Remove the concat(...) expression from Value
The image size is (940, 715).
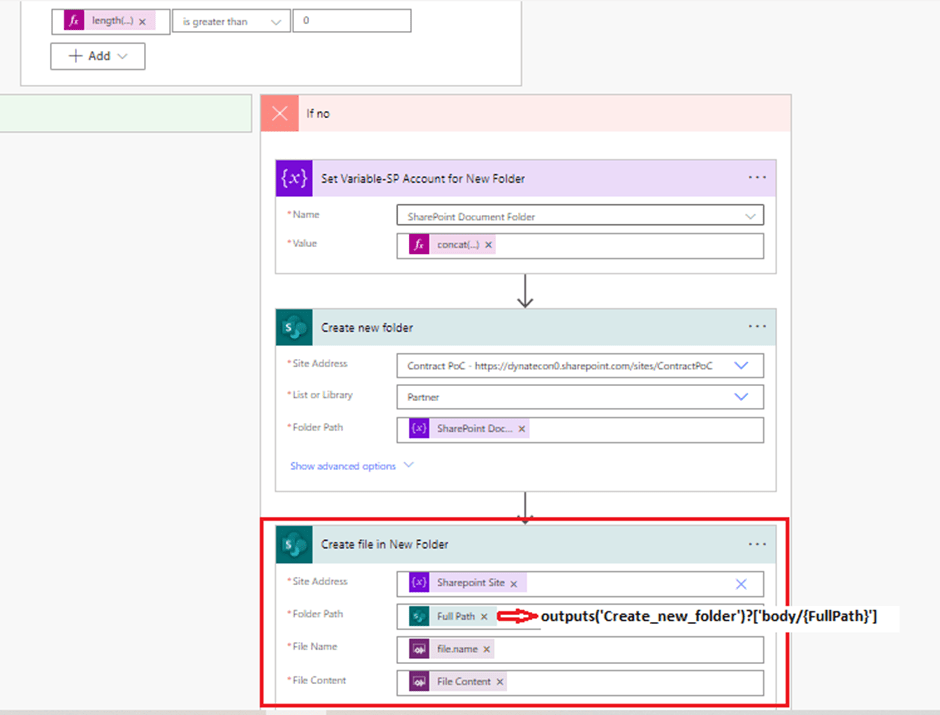coord(489,245)
